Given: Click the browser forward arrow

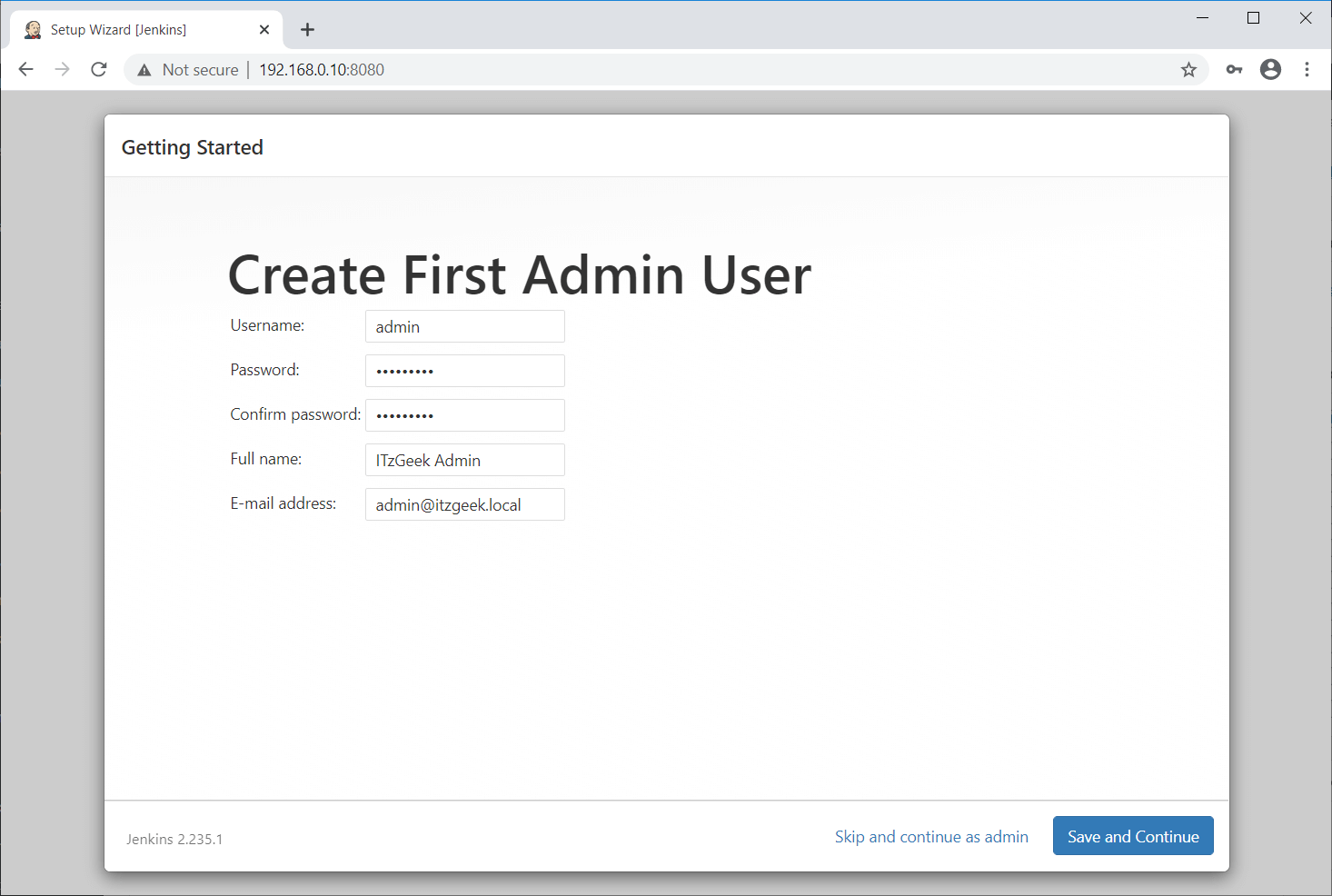Looking at the screenshot, I should tap(62, 70).
